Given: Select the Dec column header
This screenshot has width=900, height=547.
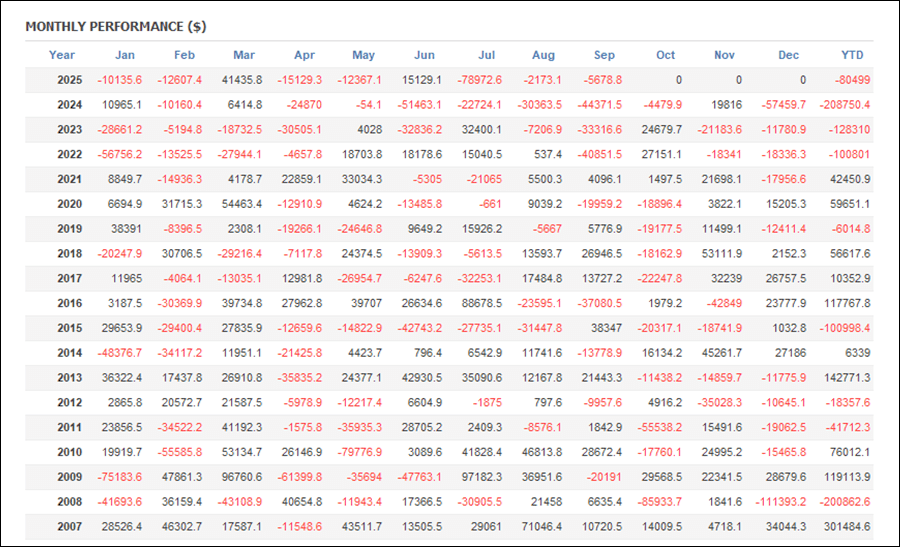Looking at the screenshot, I should click(789, 55).
